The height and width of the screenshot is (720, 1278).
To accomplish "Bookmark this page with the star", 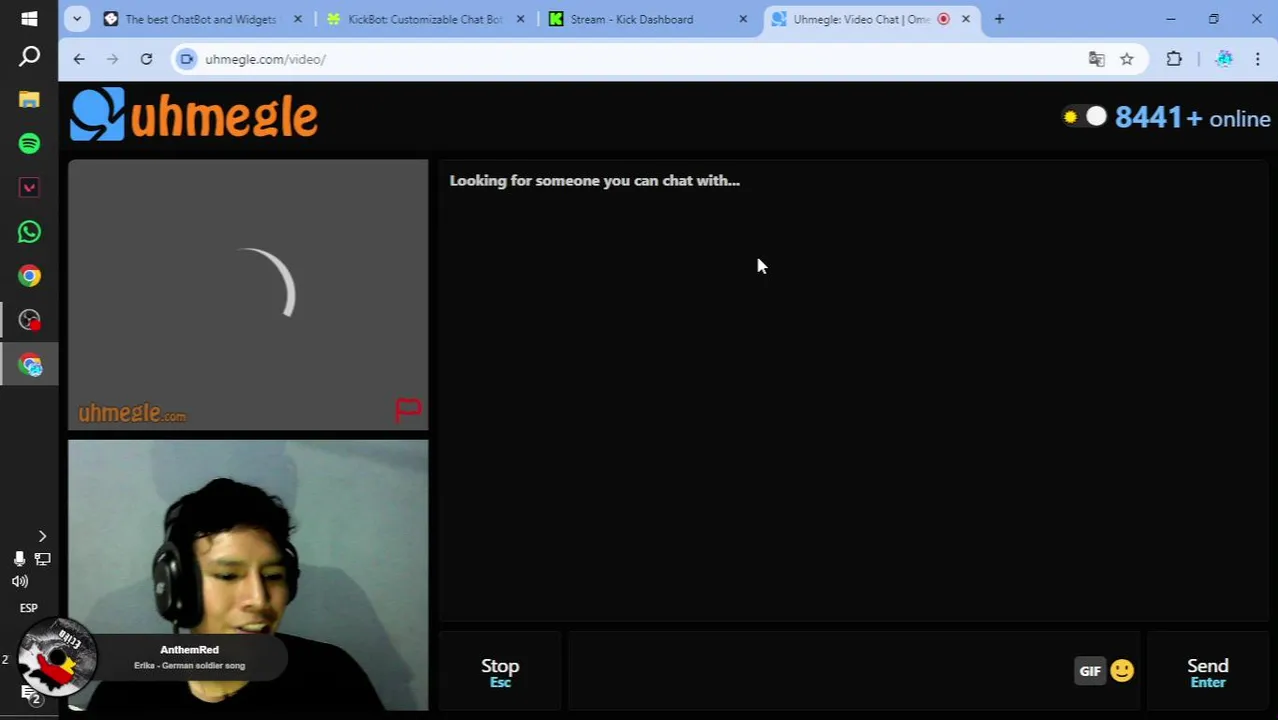I will (x=1127, y=59).
